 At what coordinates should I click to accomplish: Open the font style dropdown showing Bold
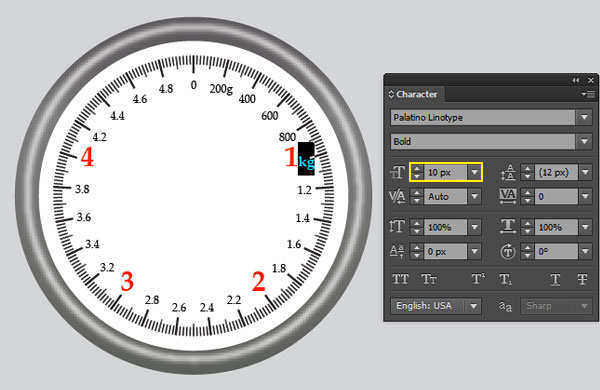[x=584, y=141]
